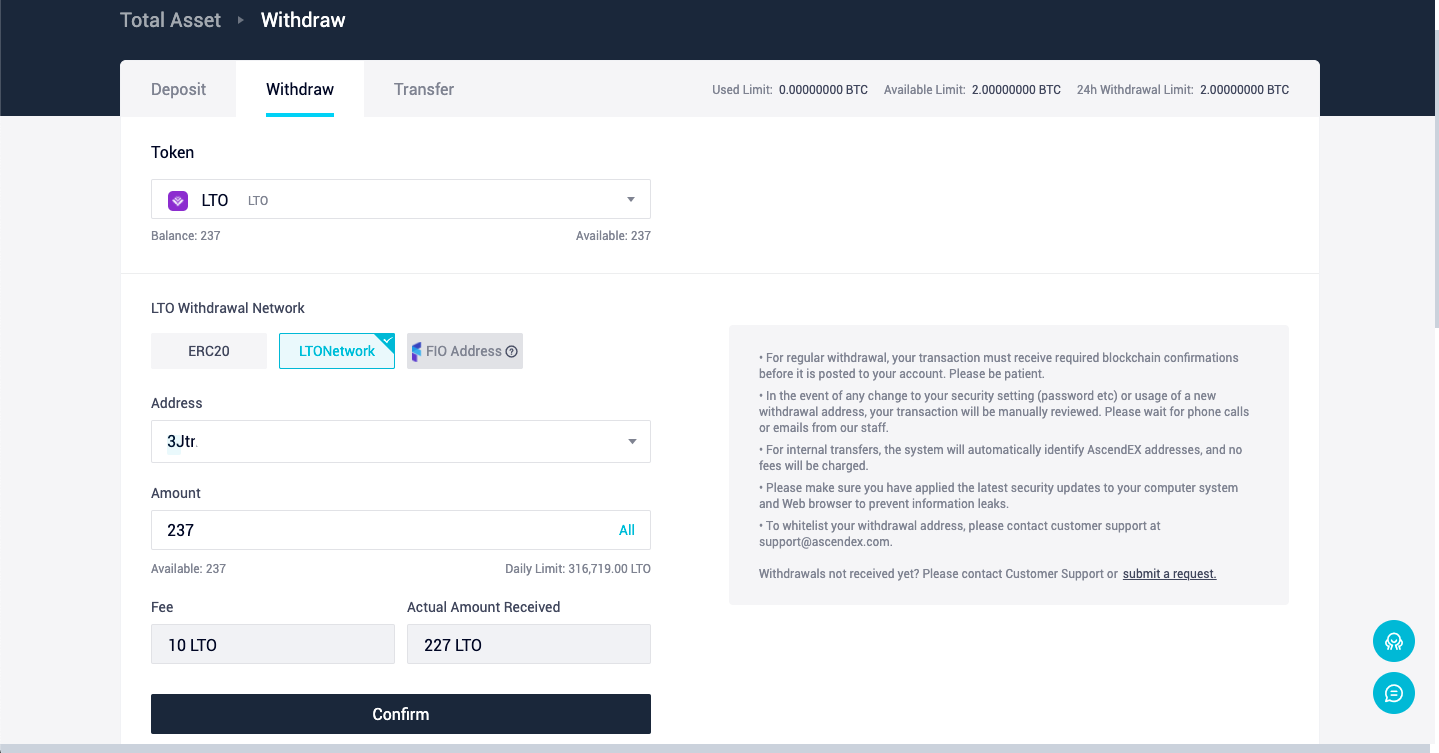Open the LTO token selector
The height and width of the screenshot is (753, 1439).
[401, 199]
